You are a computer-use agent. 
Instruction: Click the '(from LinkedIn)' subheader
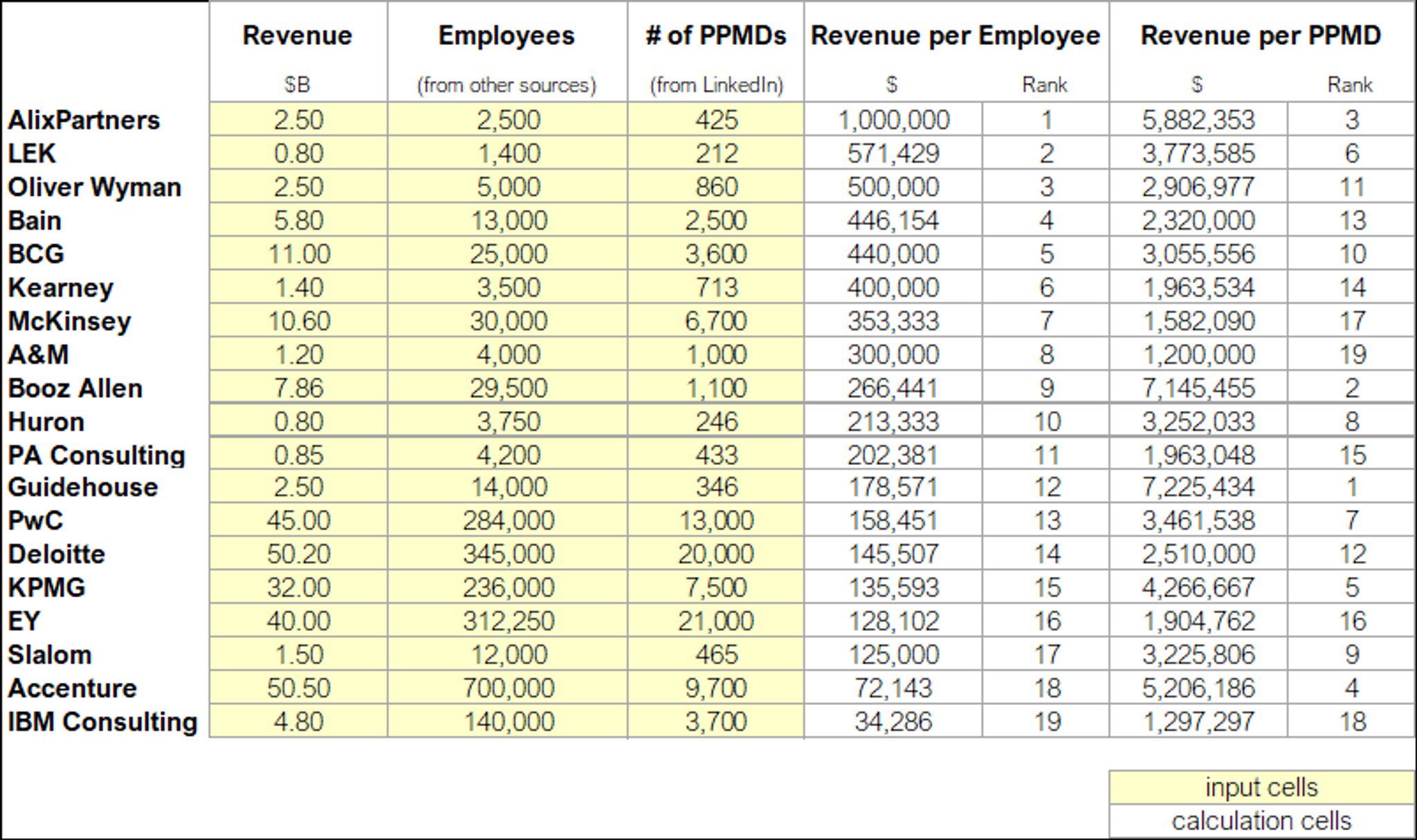coord(716,85)
